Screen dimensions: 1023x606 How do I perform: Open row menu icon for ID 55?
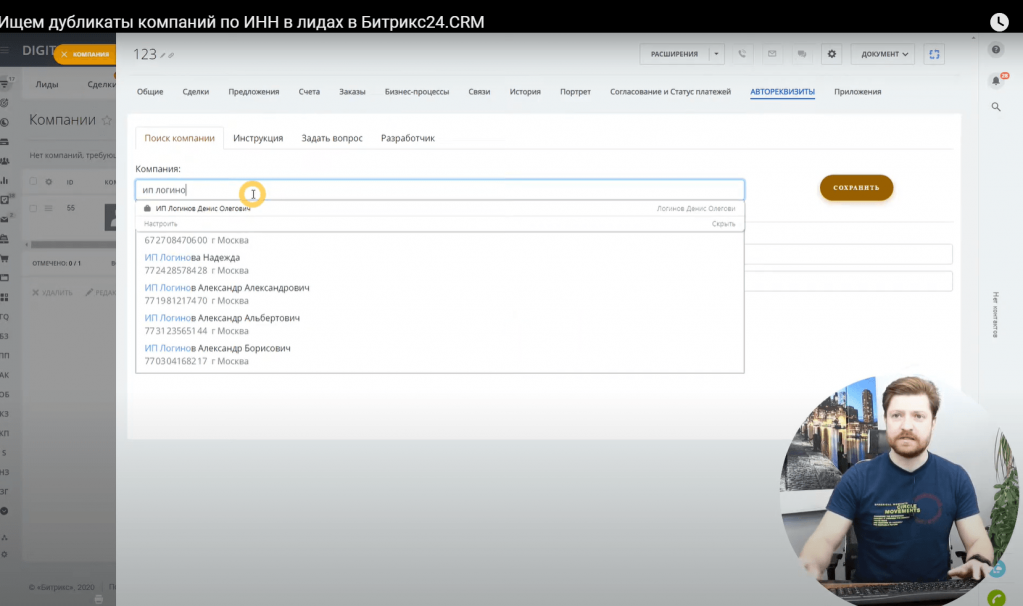48,209
